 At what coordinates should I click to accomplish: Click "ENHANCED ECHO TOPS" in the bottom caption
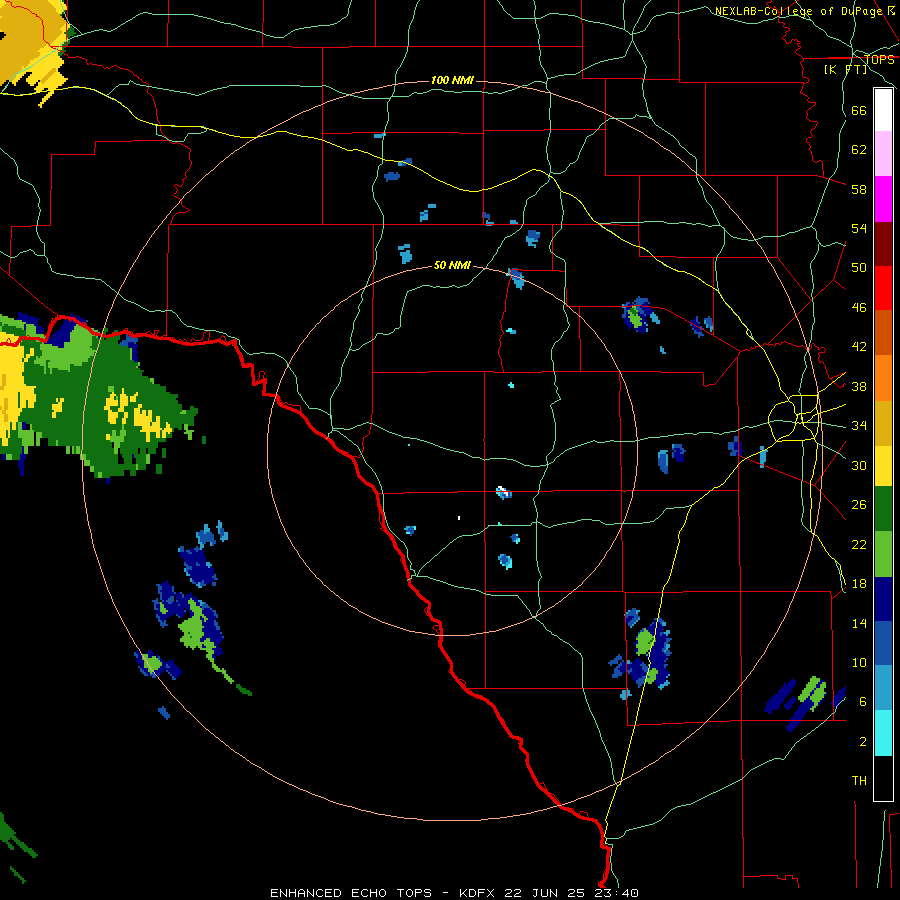(x=350, y=893)
